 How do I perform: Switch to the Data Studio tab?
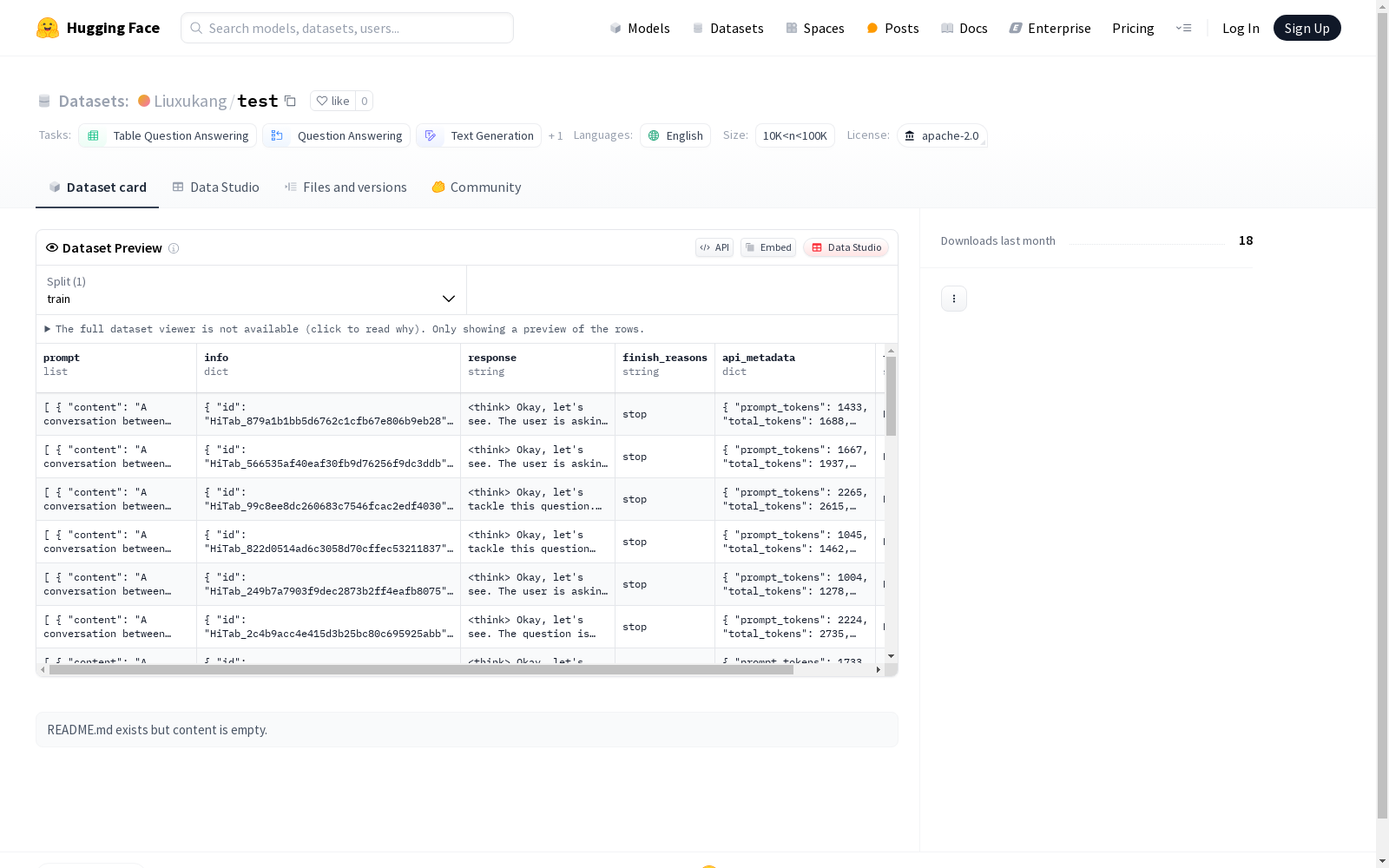pos(215,187)
